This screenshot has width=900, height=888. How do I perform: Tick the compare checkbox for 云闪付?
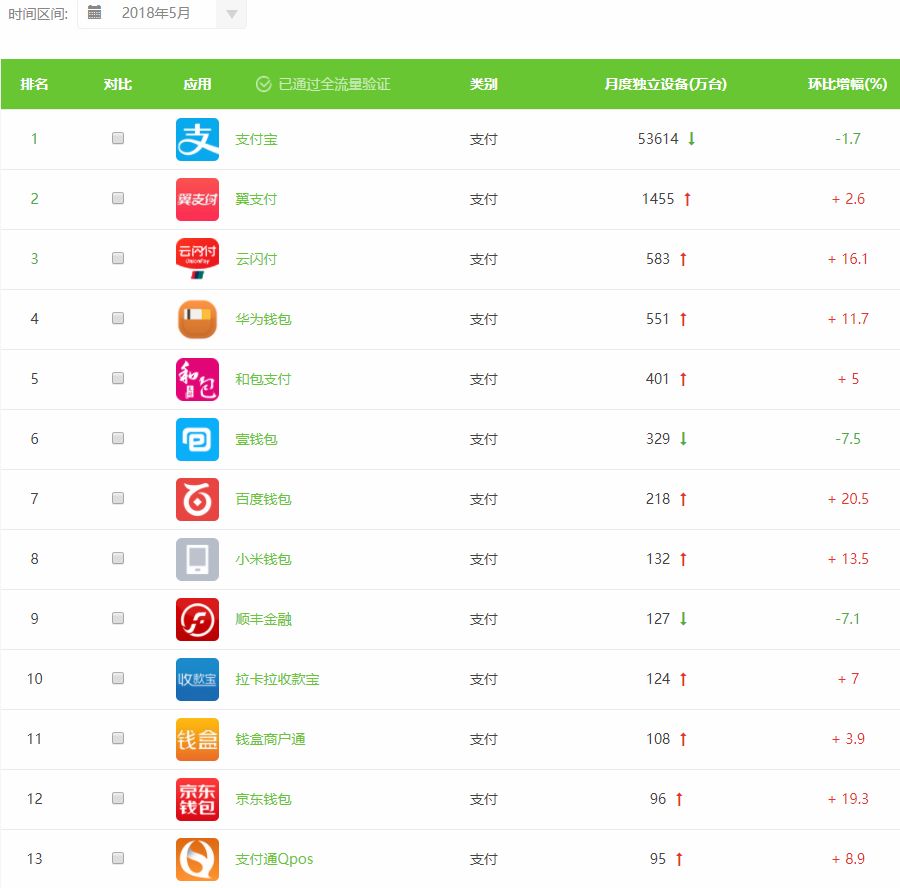pos(118,258)
